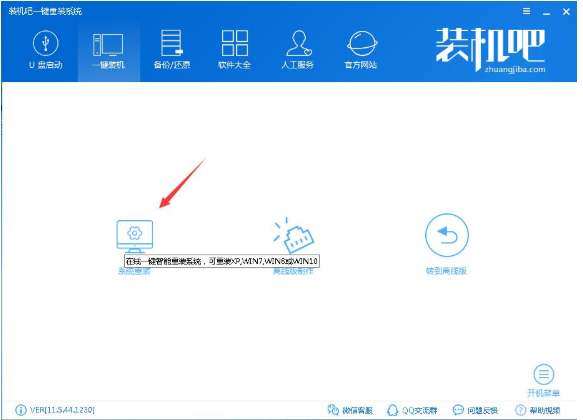Click the 装机吧 zhuangjiba.com logo
The height and width of the screenshot is (420, 583).
coord(491,50)
